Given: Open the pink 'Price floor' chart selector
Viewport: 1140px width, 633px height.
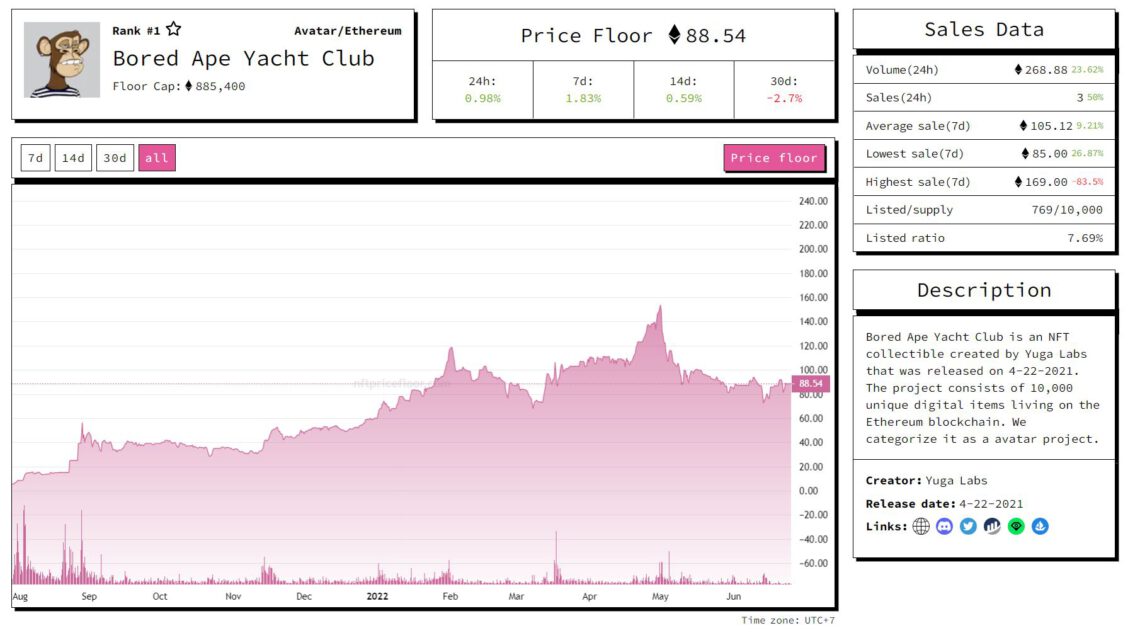Looking at the screenshot, I should pyautogui.click(x=773, y=158).
